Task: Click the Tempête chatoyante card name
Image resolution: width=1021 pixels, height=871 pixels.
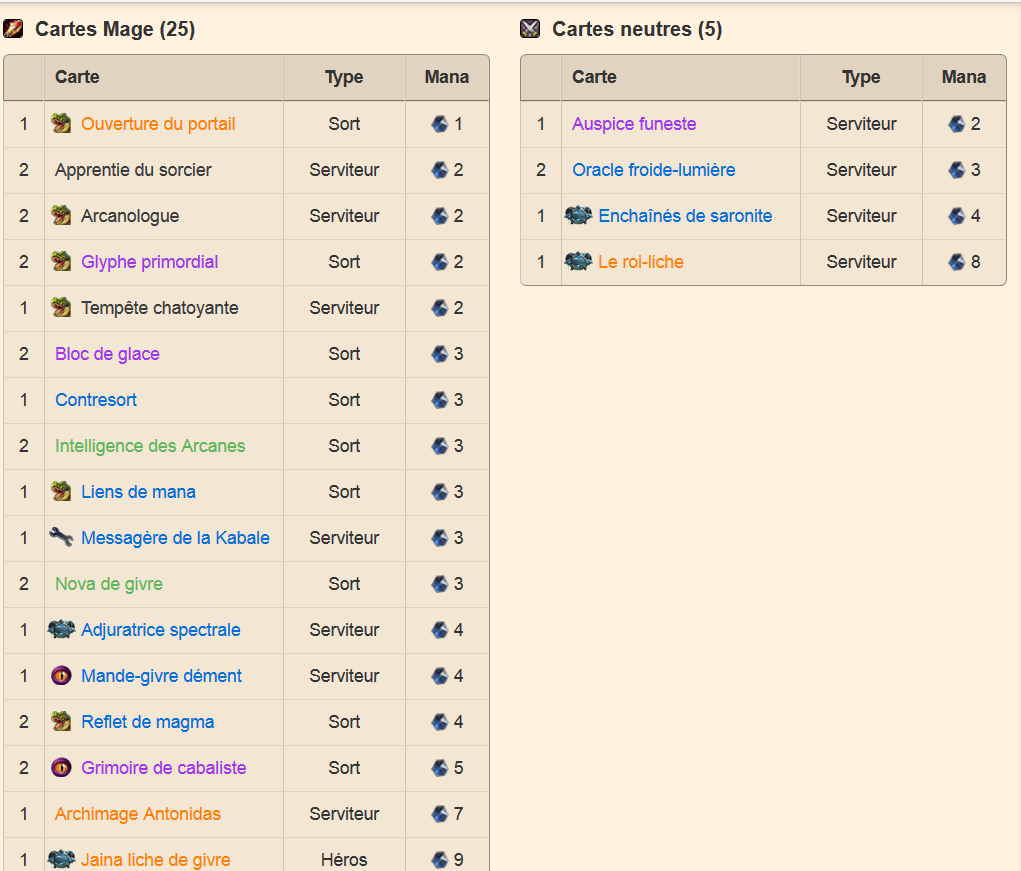Action: tap(160, 308)
